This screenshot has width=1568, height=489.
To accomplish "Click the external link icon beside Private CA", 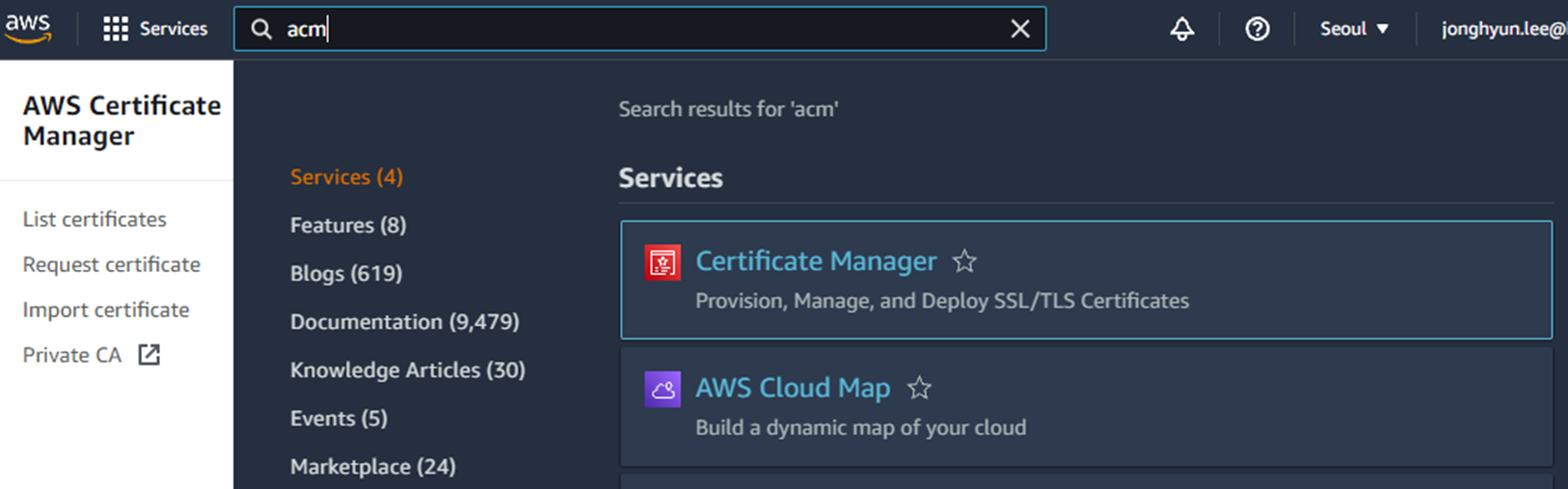I will pyautogui.click(x=149, y=354).
